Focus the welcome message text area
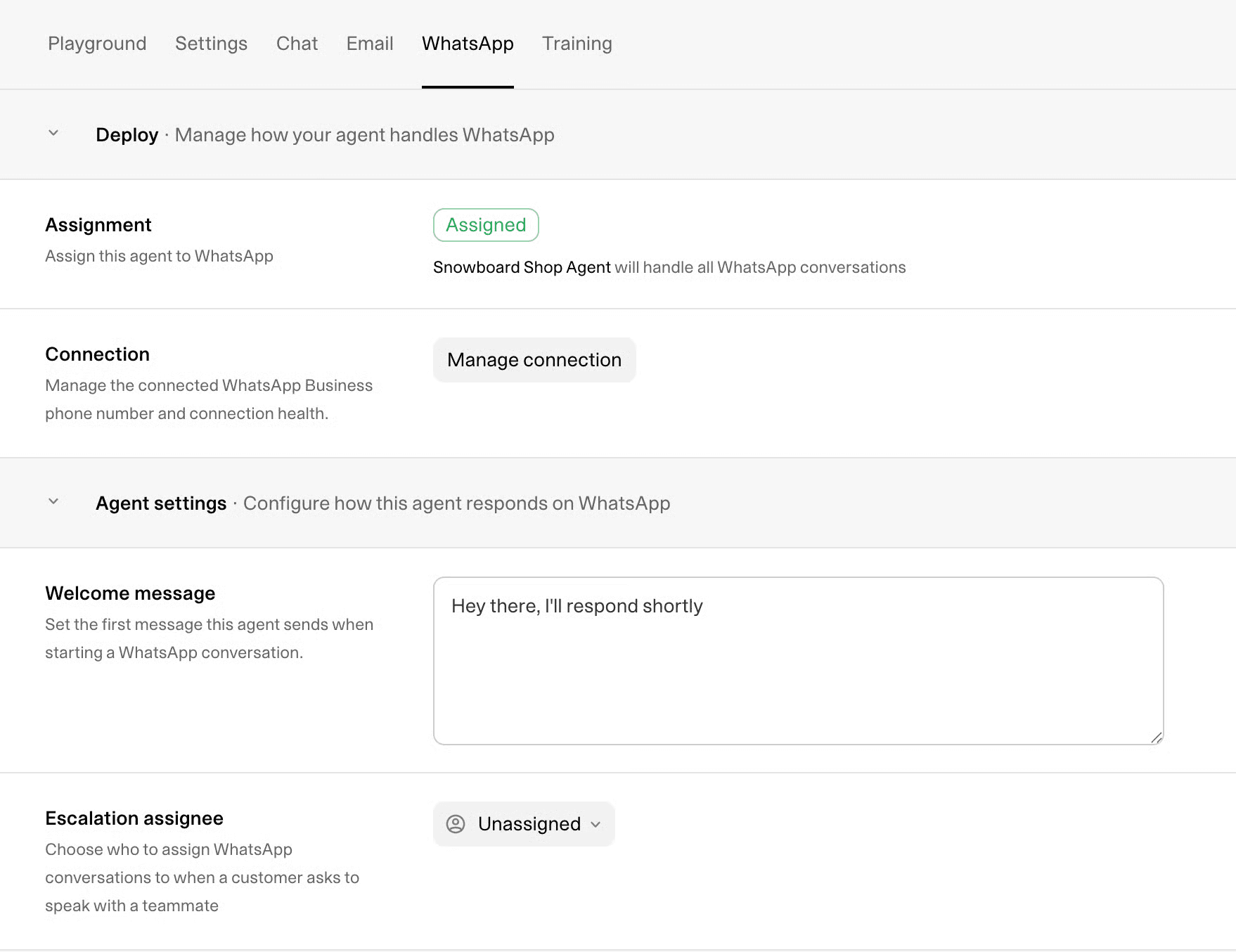The width and height of the screenshot is (1236, 952). [799, 661]
